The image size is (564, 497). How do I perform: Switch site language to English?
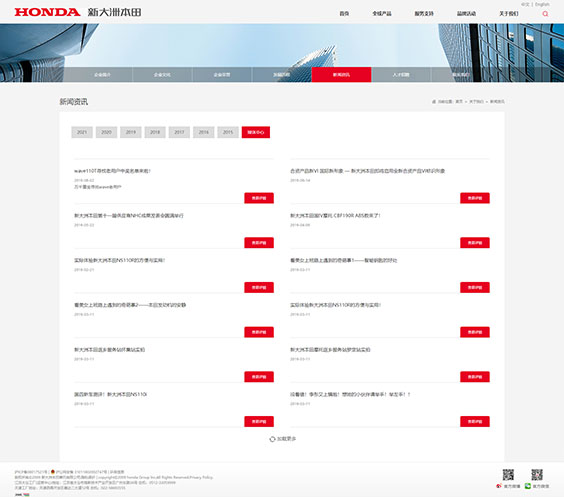point(542,4)
